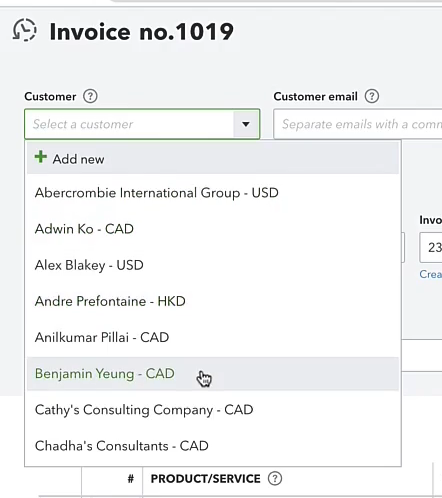Image resolution: width=442 pixels, height=498 pixels.
Task: Select Chadha's Consultants - CAD
Action: pos(213,446)
